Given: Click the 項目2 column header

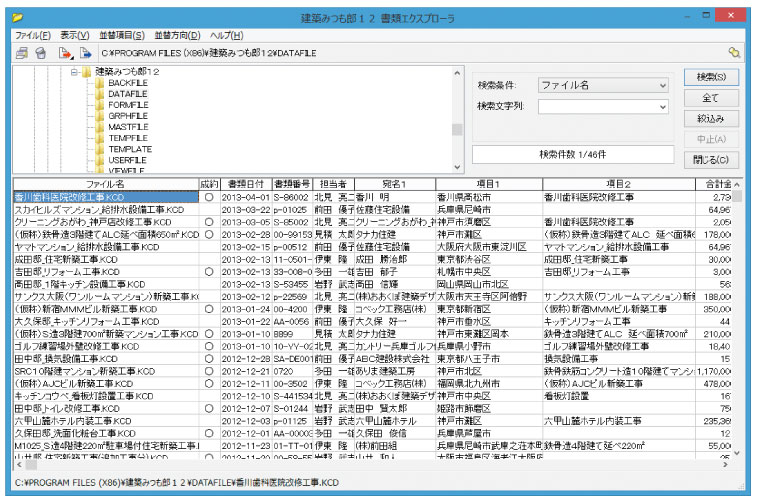Looking at the screenshot, I should click(x=618, y=184).
